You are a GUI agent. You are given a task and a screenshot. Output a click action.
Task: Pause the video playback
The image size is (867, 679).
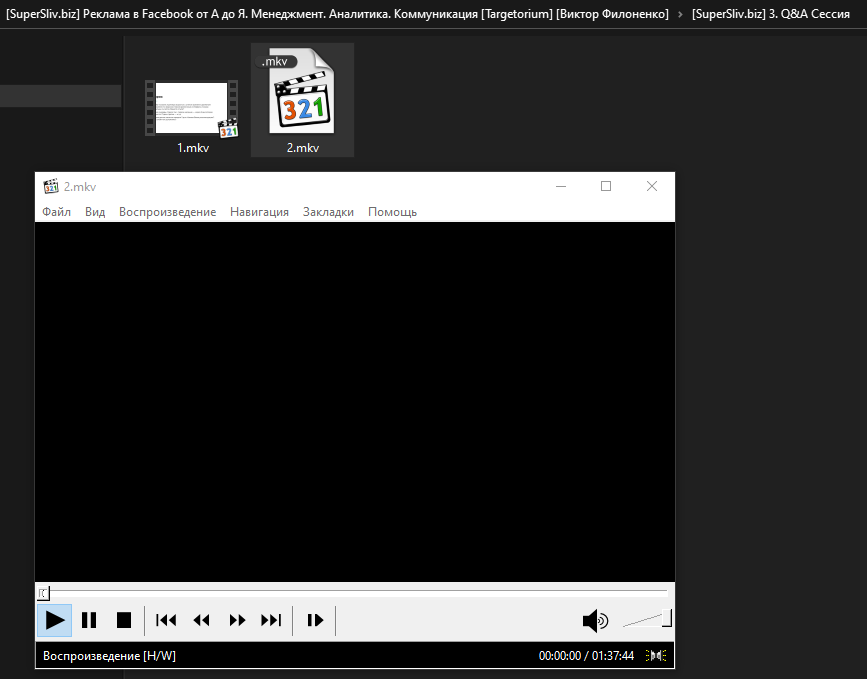(x=89, y=620)
